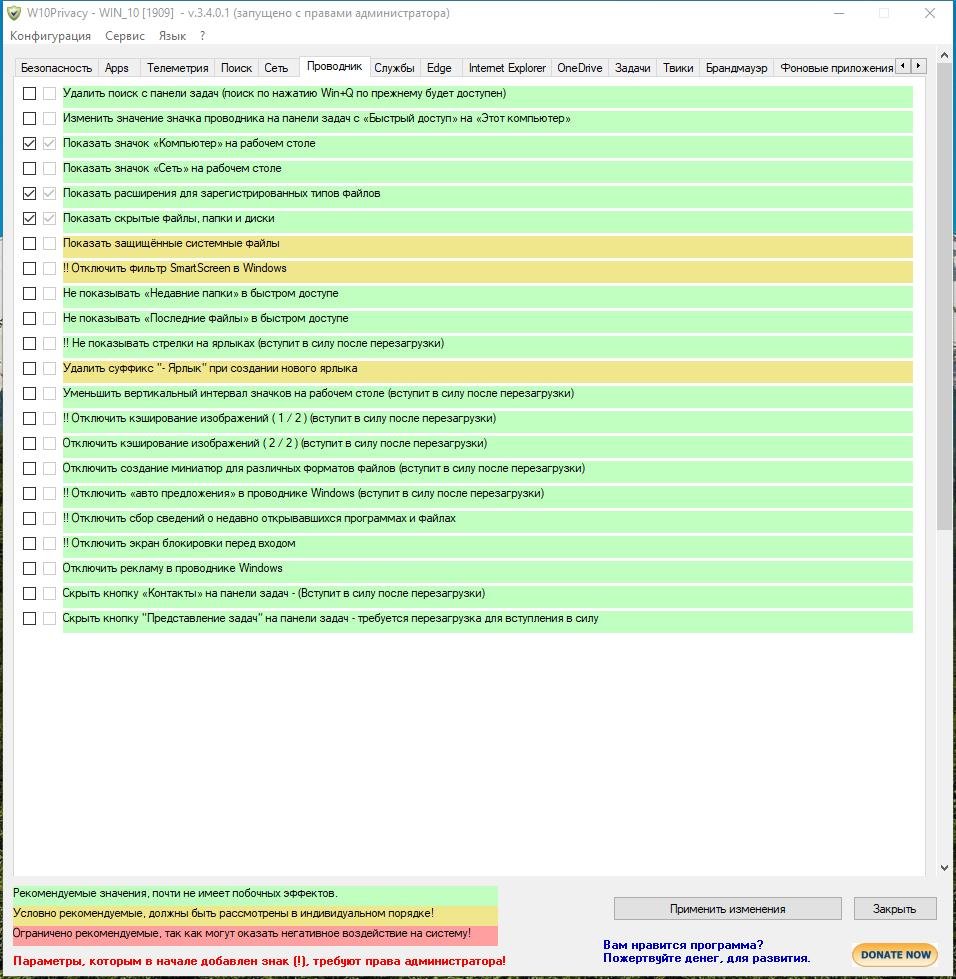Click the scrollbar down arrow

pyautogui.click(x=944, y=868)
